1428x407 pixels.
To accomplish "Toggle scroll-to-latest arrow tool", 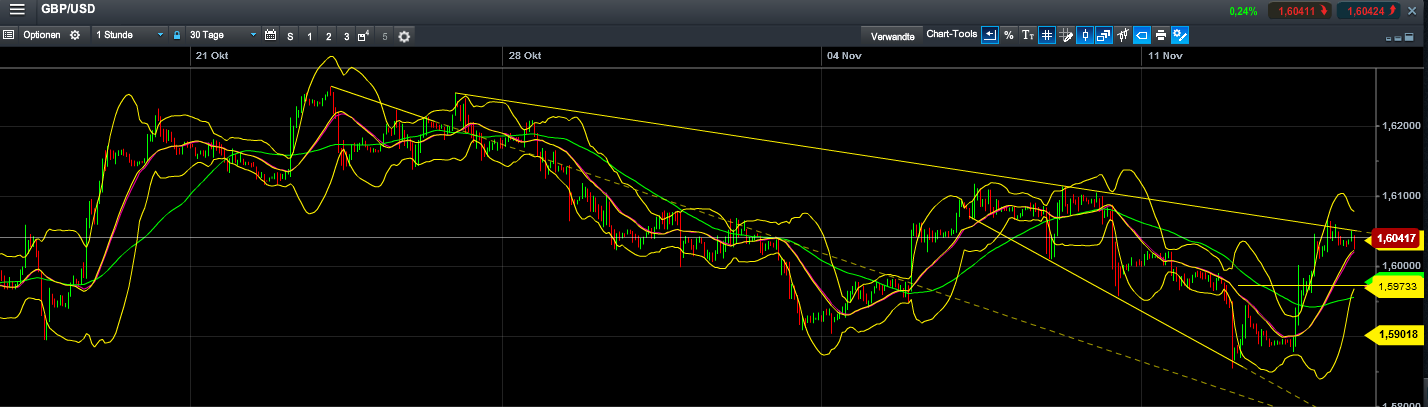I will 990,35.
